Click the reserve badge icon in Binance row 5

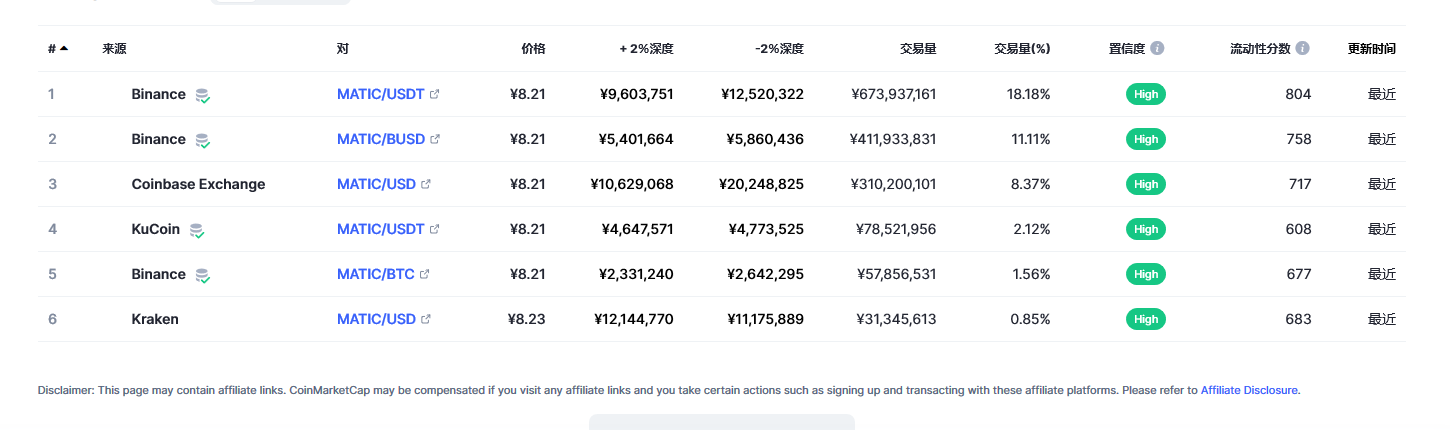[x=203, y=275]
